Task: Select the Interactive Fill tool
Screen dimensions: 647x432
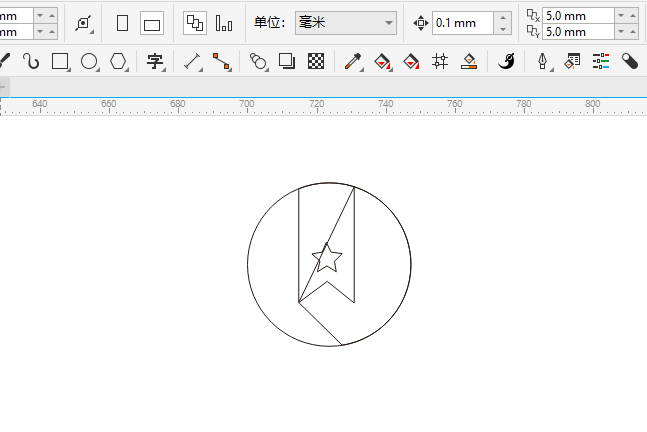Action: click(383, 61)
